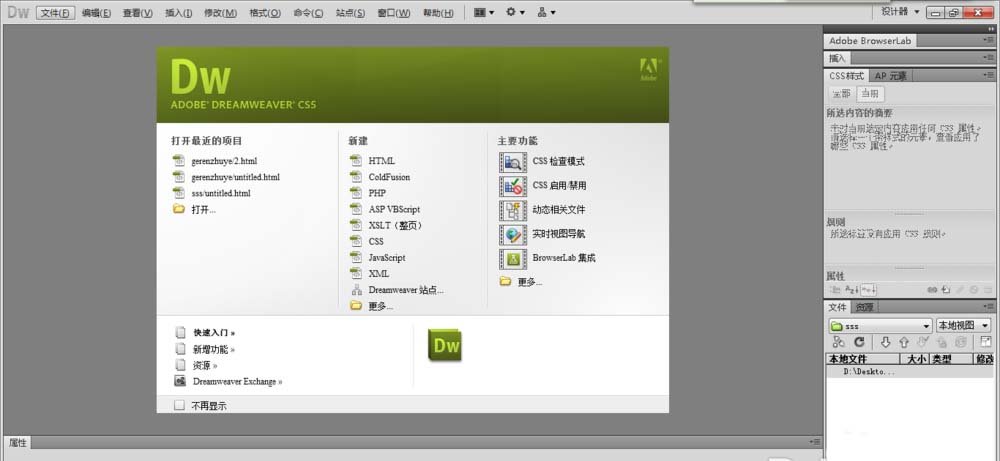Create a new ColdFusion document
The image size is (1000, 461).
point(389,177)
